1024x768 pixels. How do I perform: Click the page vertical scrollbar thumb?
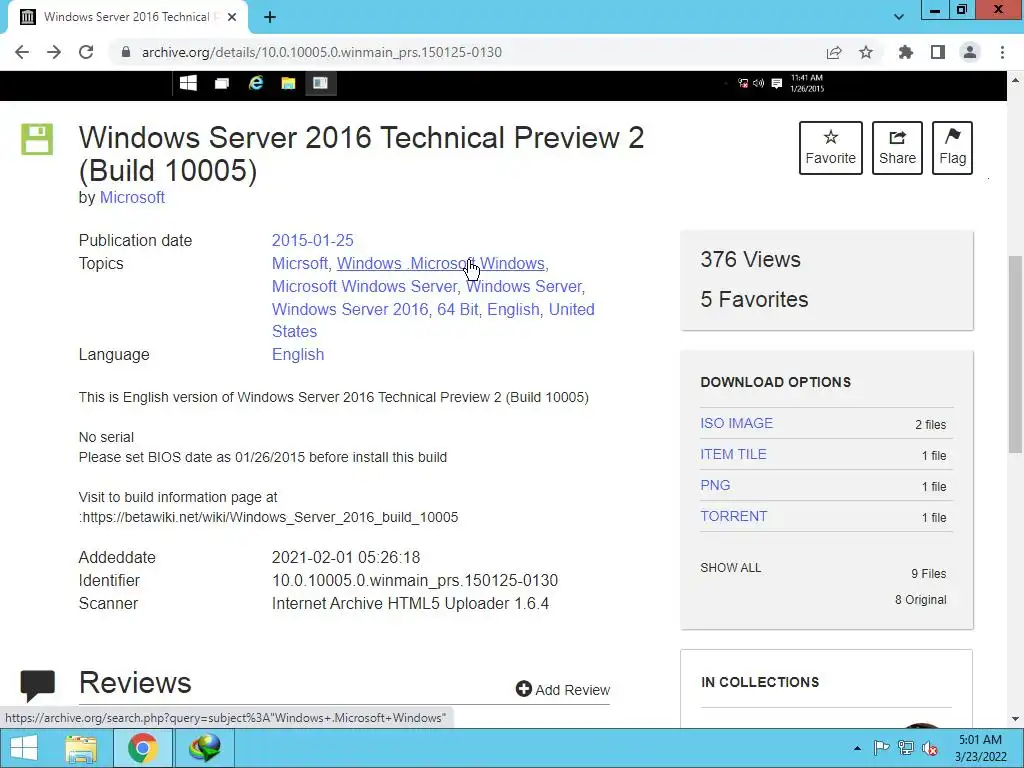(1016, 353)
